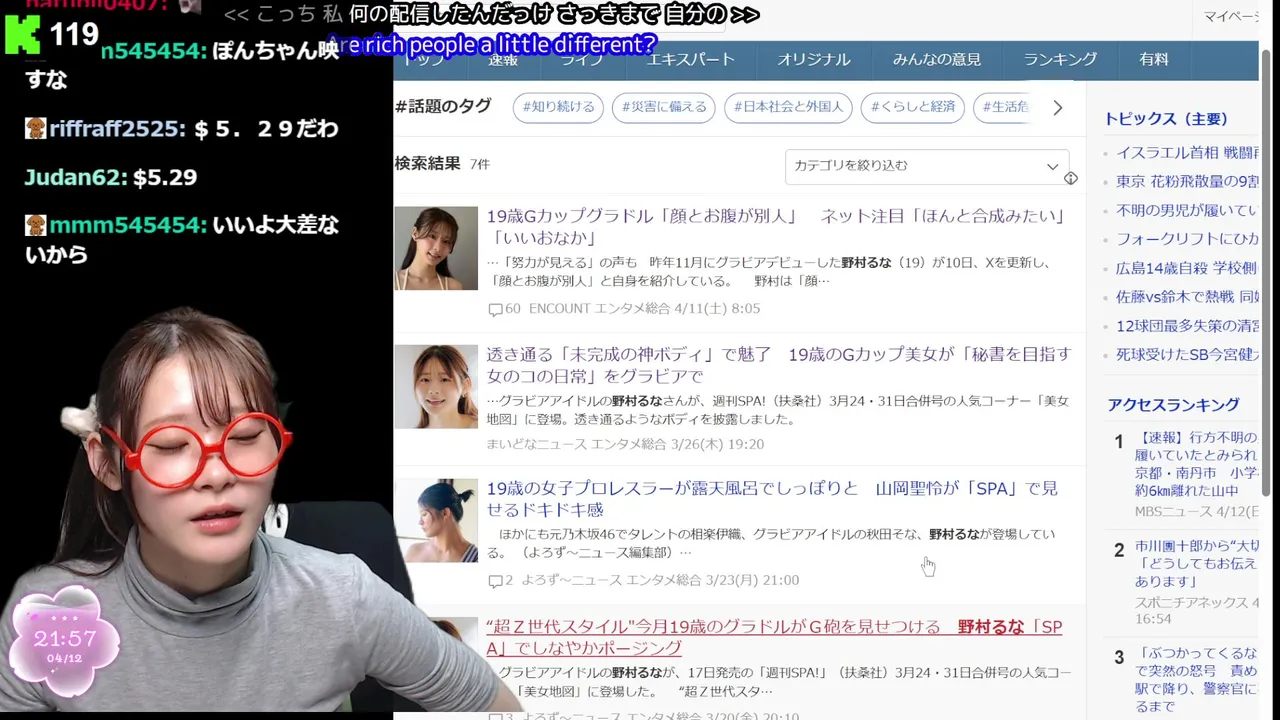The width and height of the screenshot is (1280, 720).
Task: Open comment icon showing 60 comments
Action: tap(494, 309)
